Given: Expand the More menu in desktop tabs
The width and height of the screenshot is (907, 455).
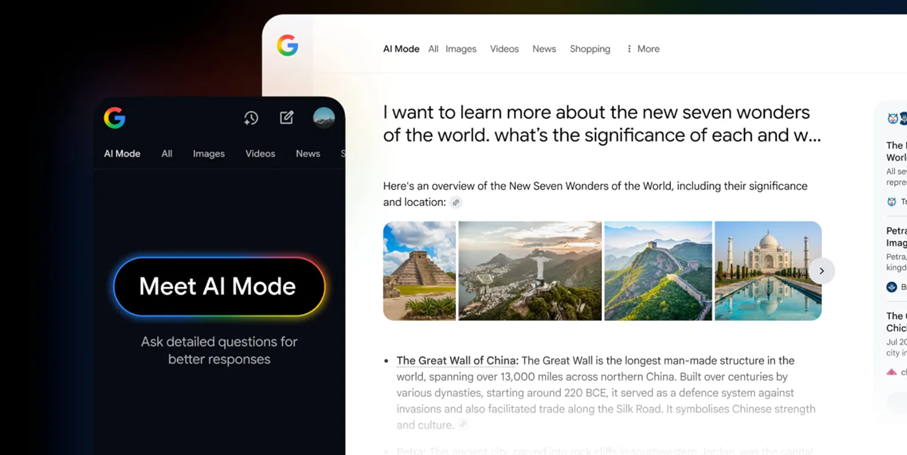Looking at the screenshot, I should pos(643,49).
